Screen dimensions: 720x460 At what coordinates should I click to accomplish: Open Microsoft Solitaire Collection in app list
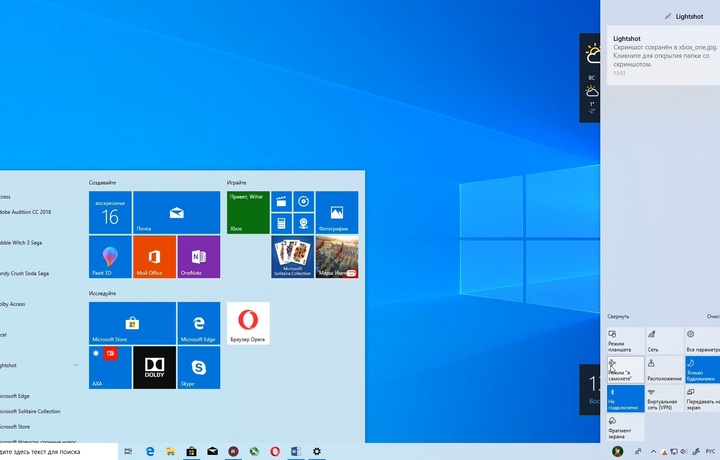(30, 411)
